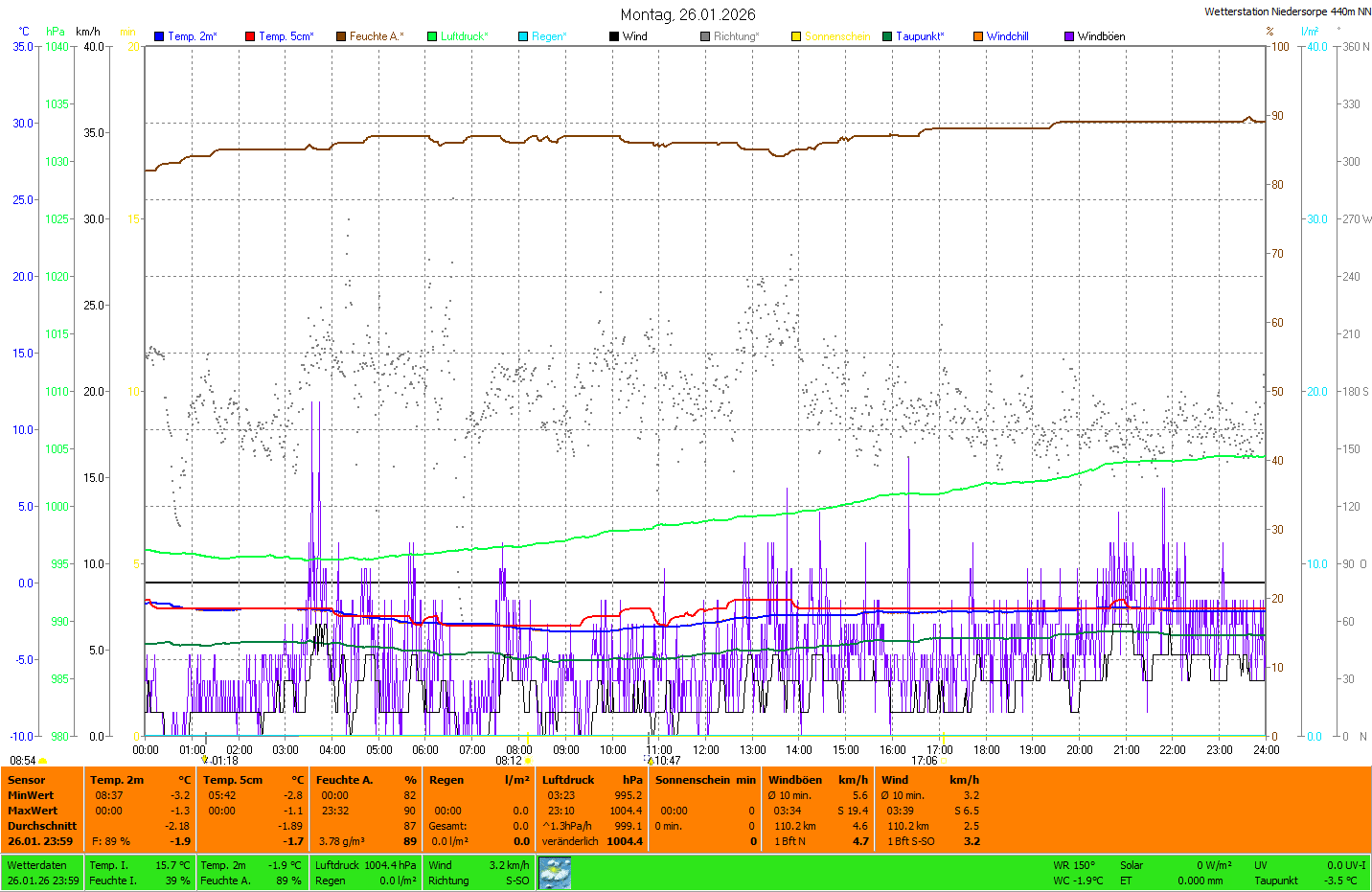Select the cyan Regen legend square

523,36
